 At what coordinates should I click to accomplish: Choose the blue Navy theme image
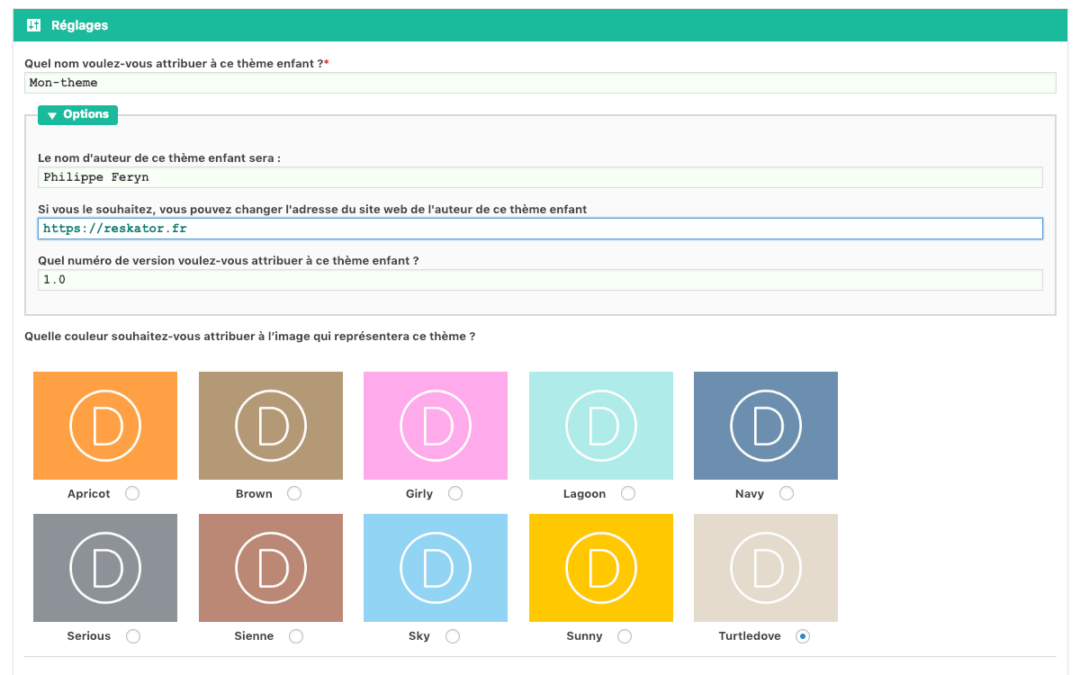[766, 426]
